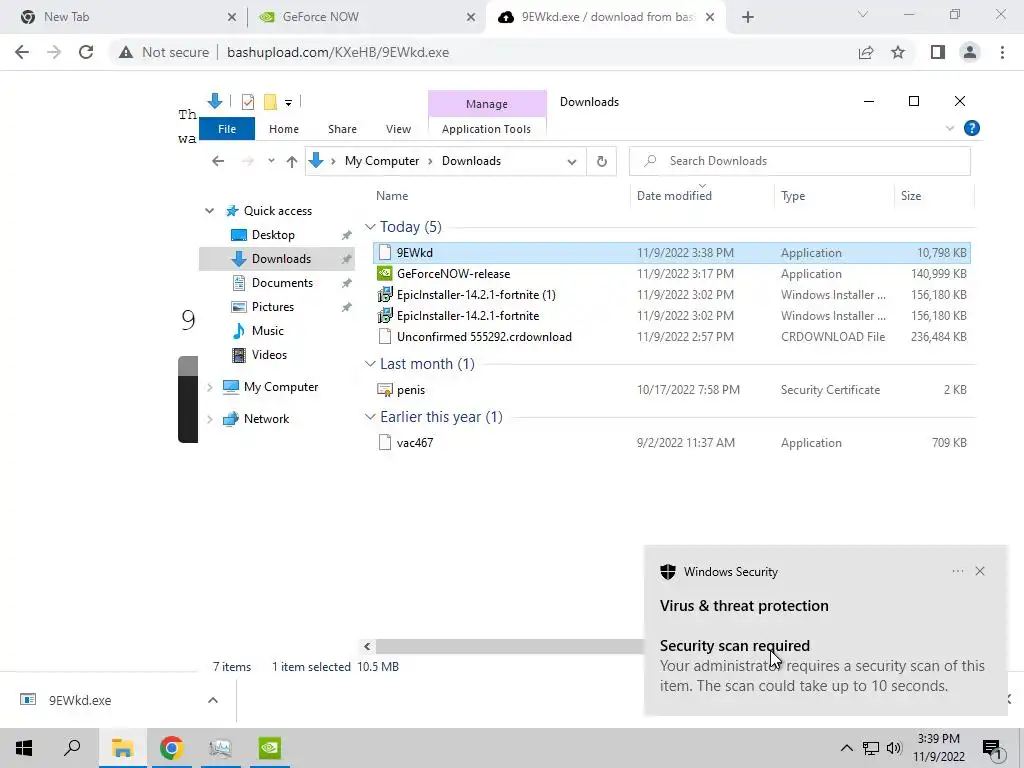Show hidden system tray icons
The image size is (1024, 768).
pyautogui.click(x=846, y=748)
